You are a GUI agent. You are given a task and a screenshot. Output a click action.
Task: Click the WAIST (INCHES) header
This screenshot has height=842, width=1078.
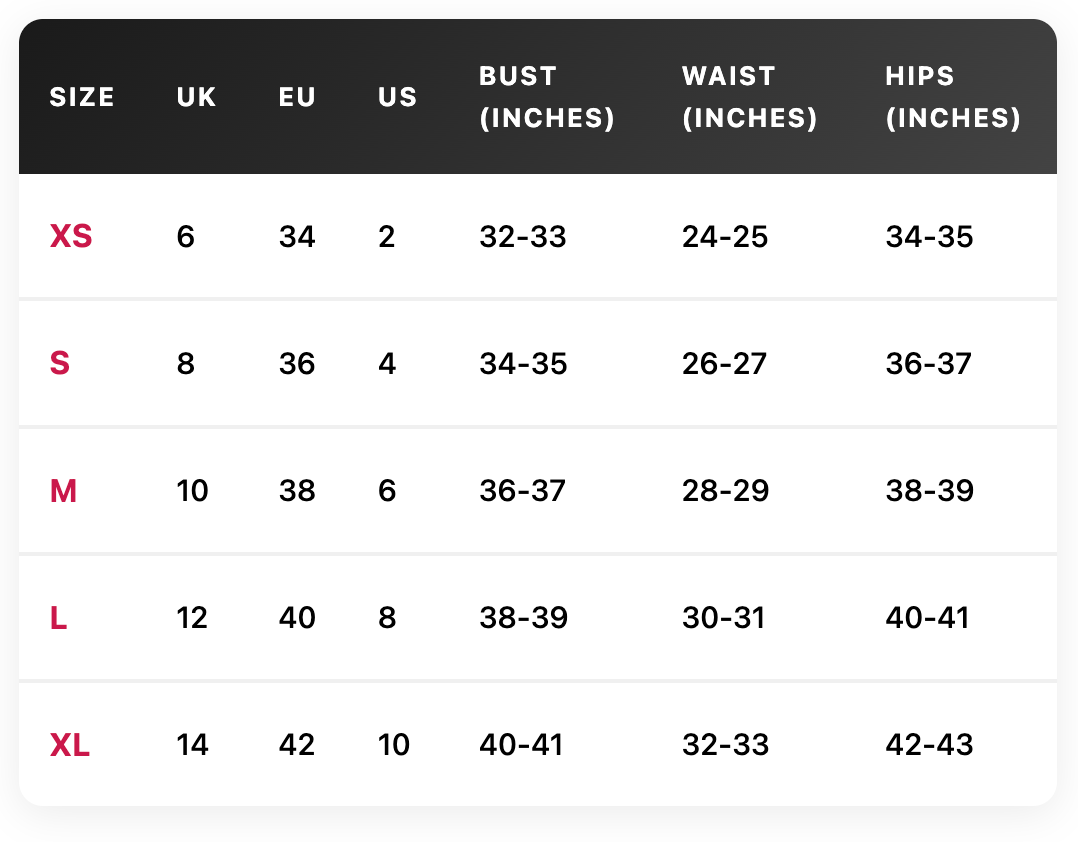click(749, 97)
